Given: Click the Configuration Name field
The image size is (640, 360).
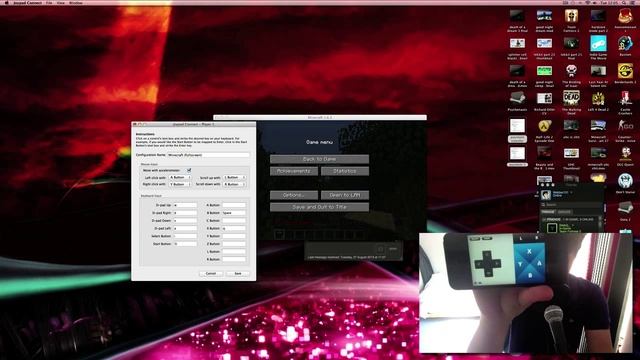Looking at the screenshot, I should pos(208,155).
